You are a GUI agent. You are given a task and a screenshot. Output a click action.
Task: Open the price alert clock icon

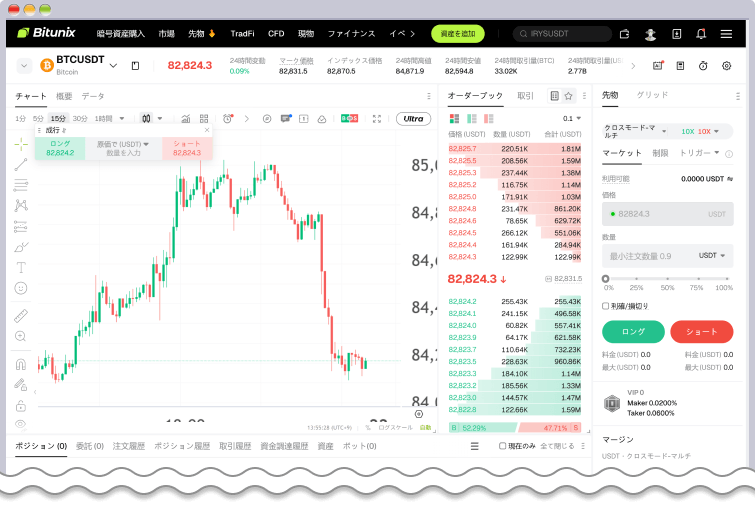tap(228, 118)
